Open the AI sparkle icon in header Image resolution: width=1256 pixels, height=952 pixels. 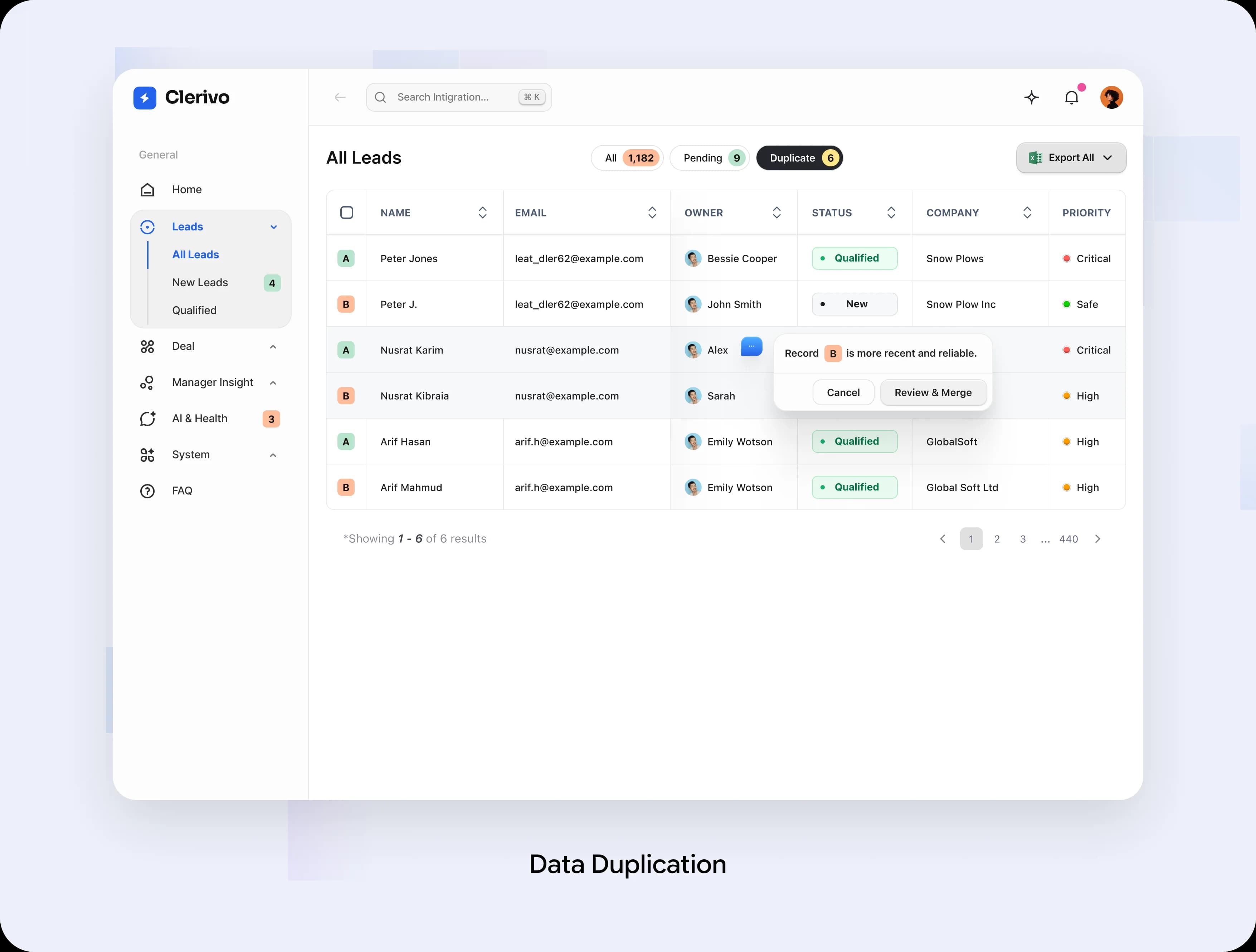pyautogui.click(x=1032, y=97)
